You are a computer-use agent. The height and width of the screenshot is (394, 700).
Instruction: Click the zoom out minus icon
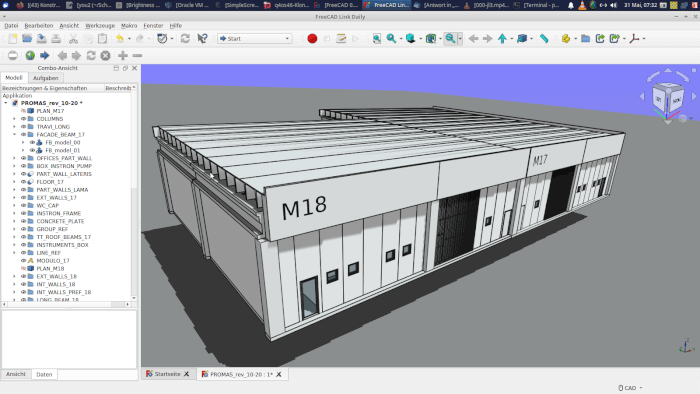tap(138, 56)
